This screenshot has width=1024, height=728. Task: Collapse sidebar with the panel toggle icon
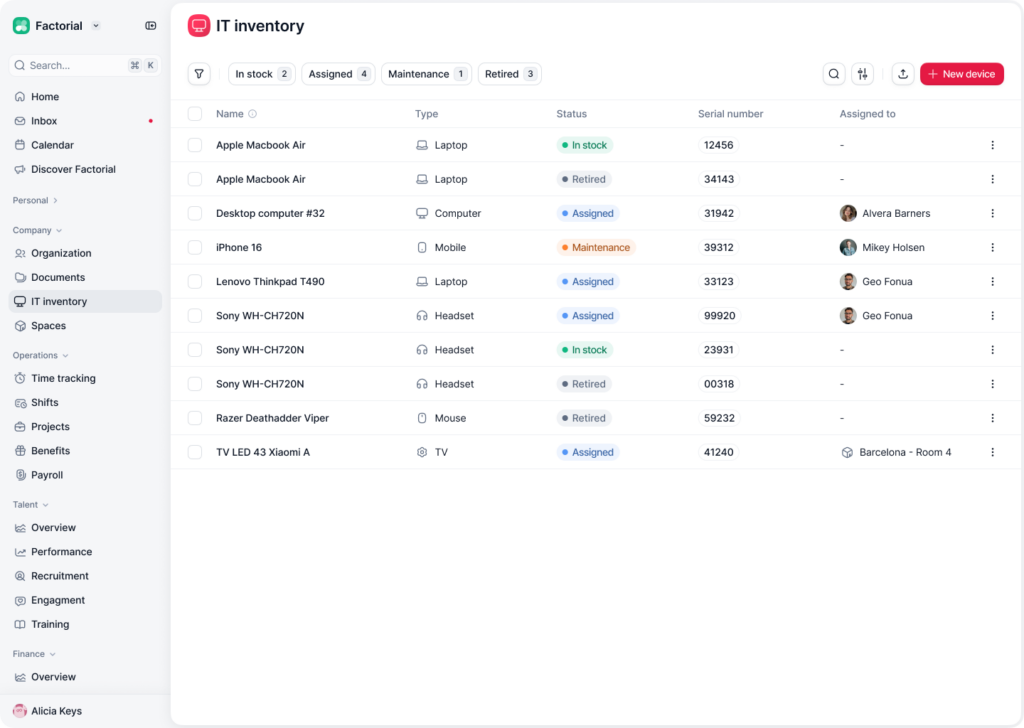click(x=151, y=25)
